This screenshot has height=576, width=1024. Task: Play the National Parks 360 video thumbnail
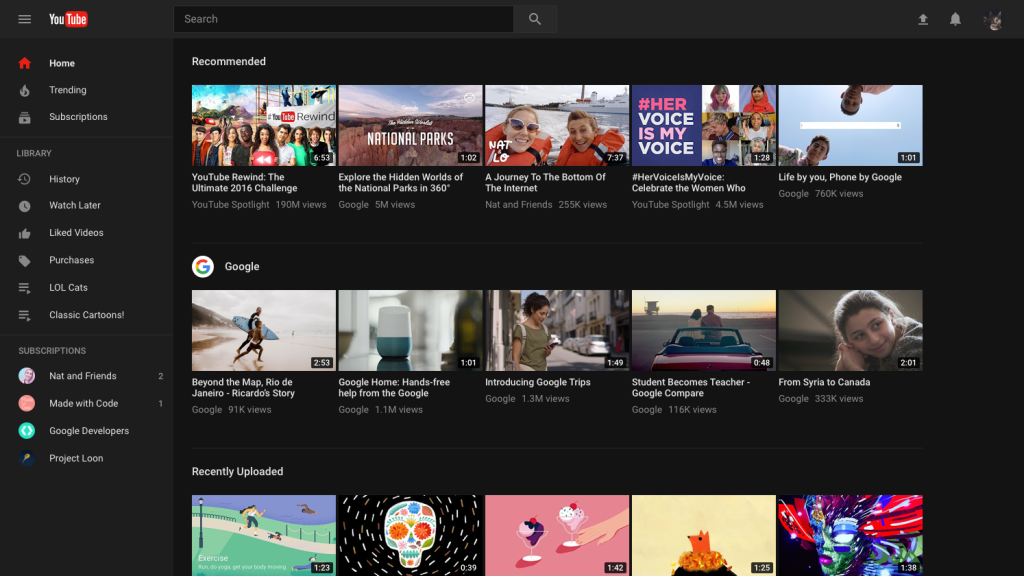(x=410, y=125)
